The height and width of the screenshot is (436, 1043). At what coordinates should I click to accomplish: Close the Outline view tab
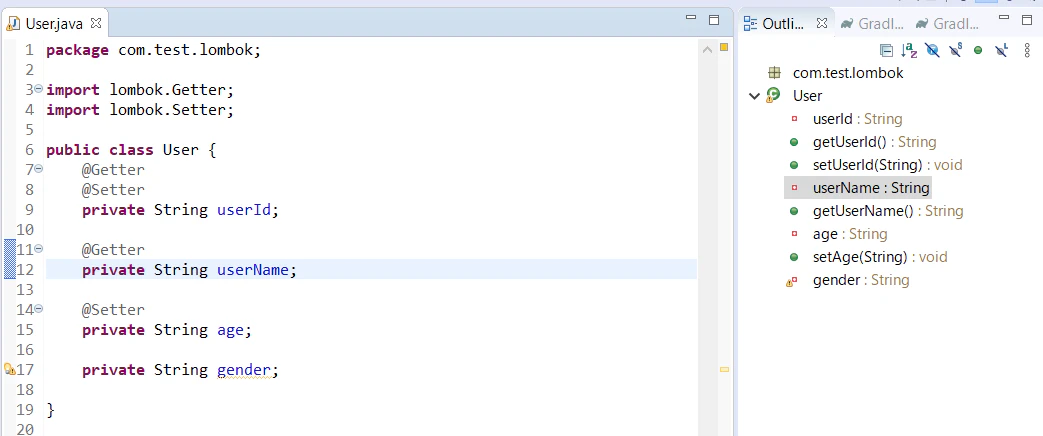[x=821, y=23]
